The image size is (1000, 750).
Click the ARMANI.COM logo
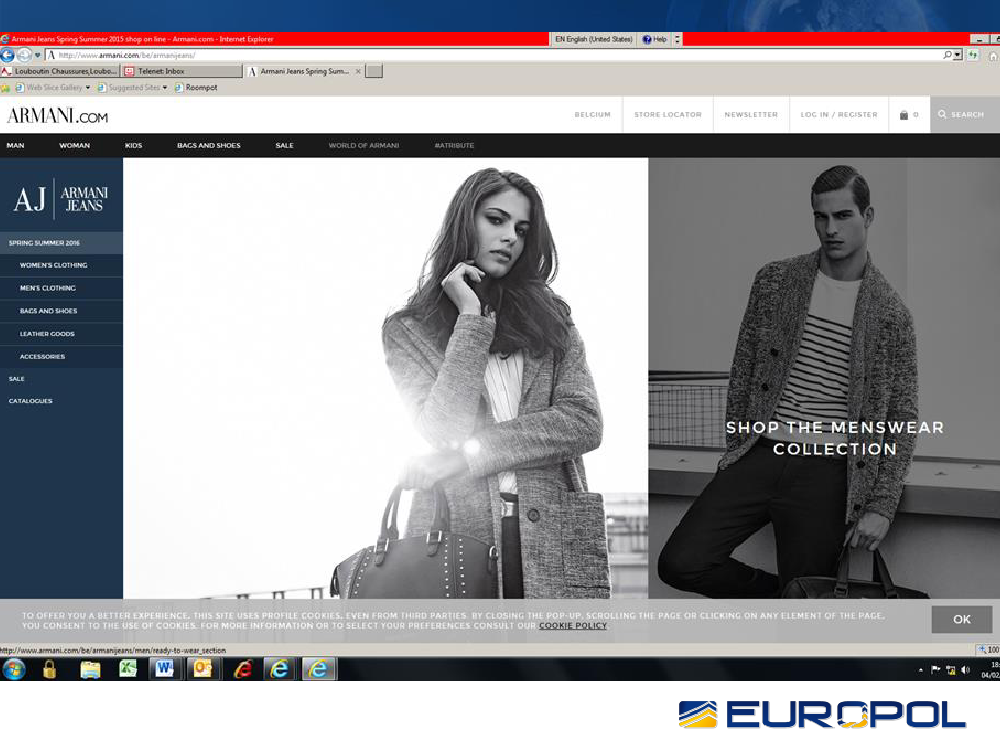57,115
